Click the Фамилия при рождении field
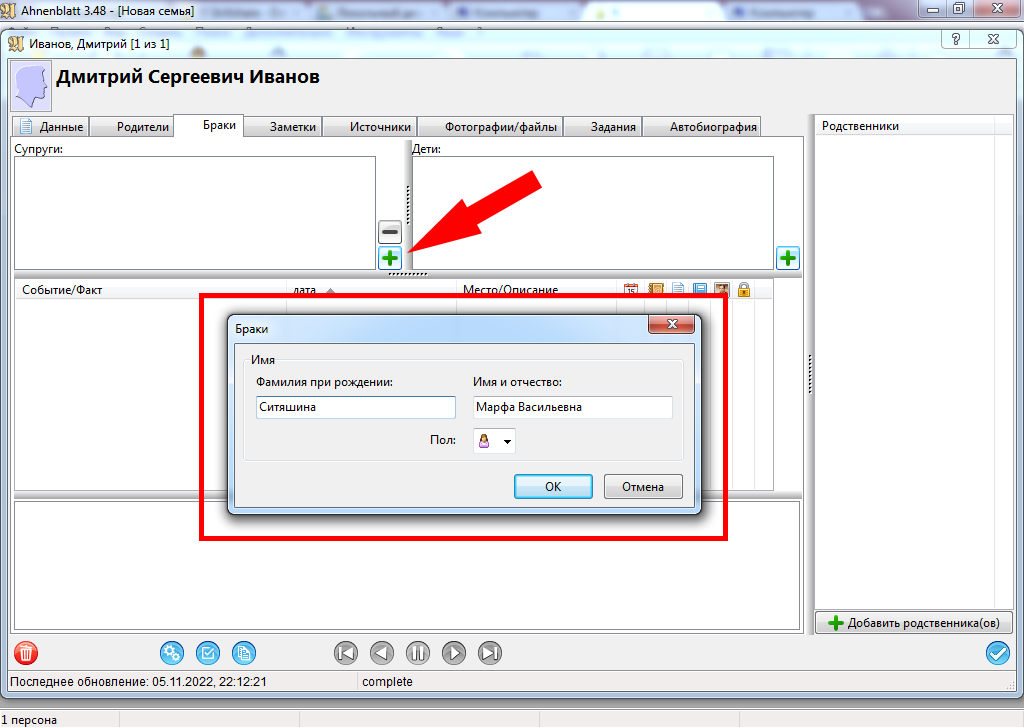Image resolution: width=1024 pixels, height=728 pixels. (x=355, y=407)
